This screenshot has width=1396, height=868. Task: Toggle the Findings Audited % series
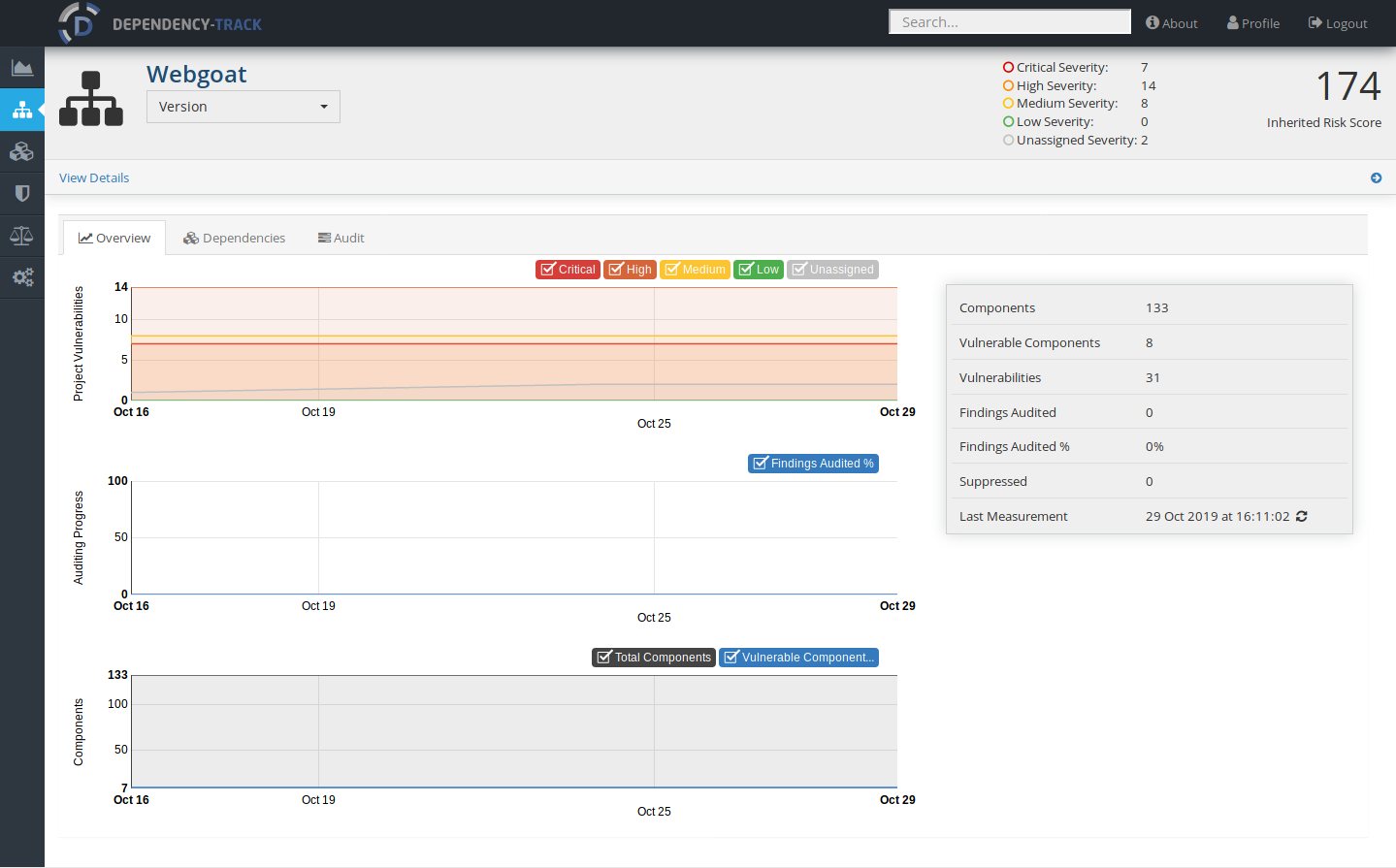point(813,464)
